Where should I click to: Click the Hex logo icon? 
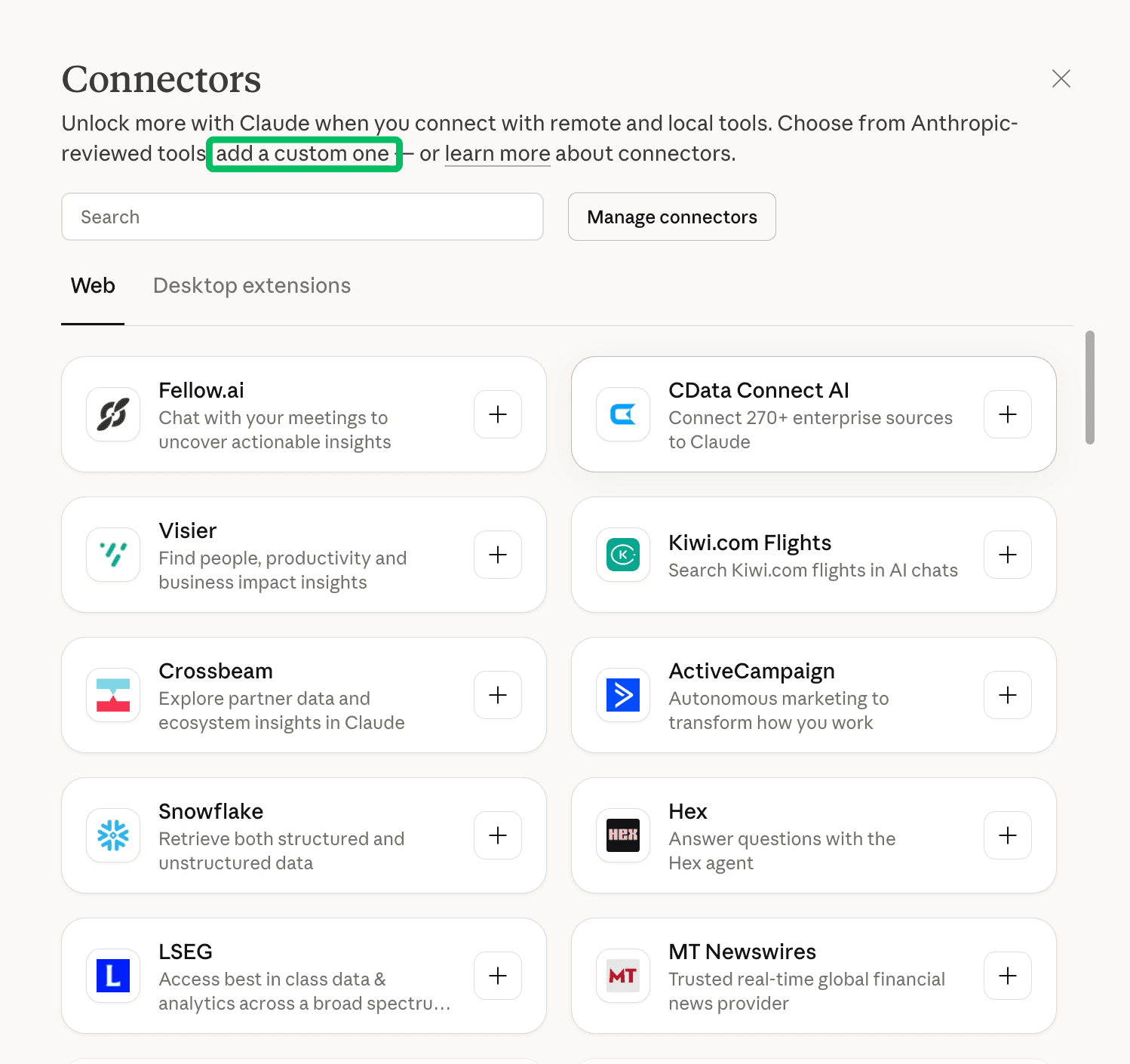pyautogui.click(x=623, y=835)
